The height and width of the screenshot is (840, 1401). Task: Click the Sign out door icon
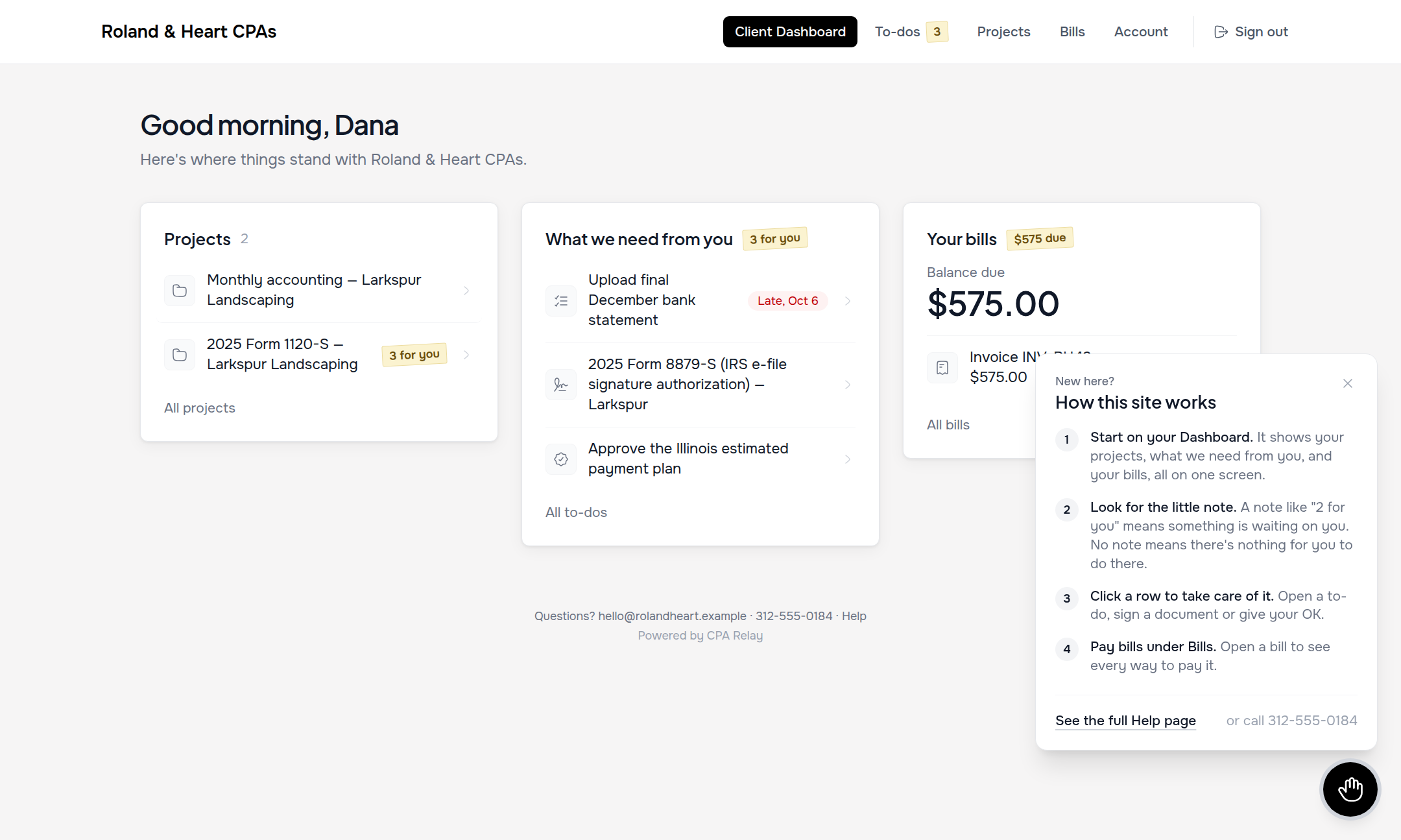(x=1221, y=32)
